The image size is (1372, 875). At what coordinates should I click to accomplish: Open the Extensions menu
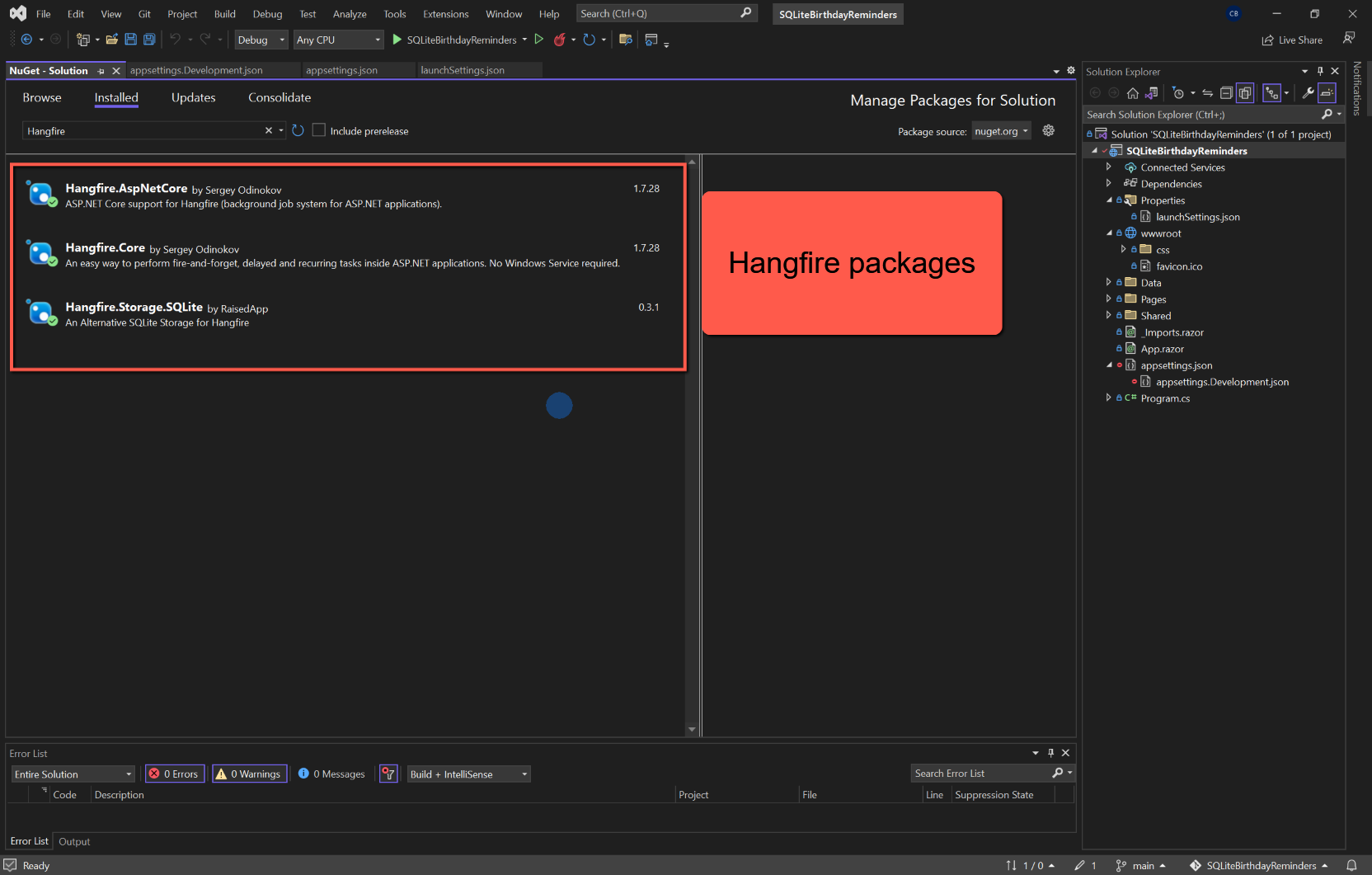pos(445,14)
